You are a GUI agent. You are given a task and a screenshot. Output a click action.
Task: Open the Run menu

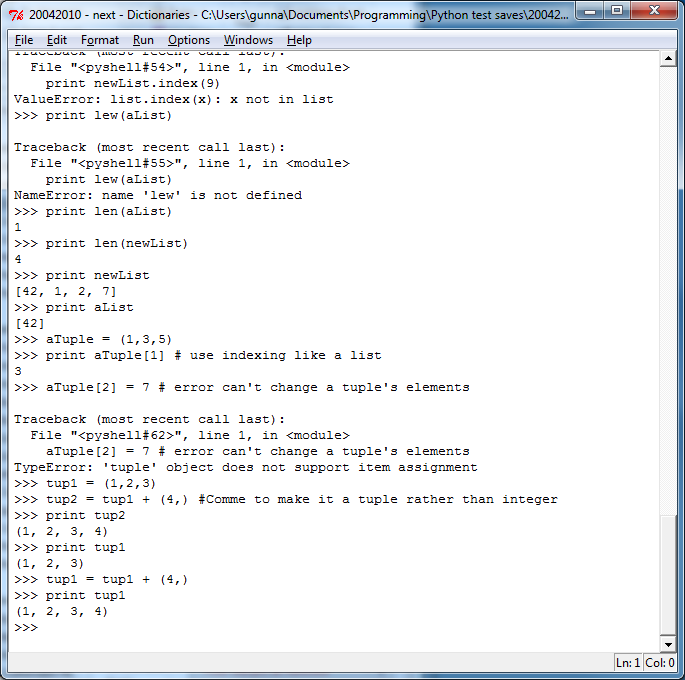click(143, 40)
